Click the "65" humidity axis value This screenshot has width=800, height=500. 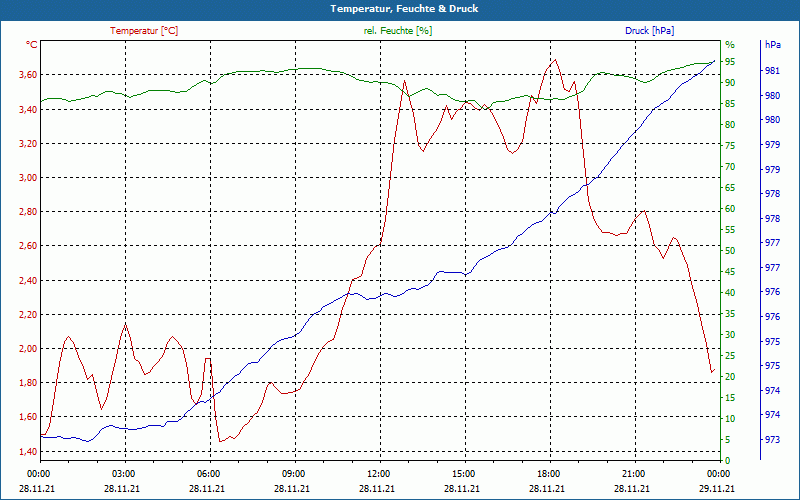pyautogui.click(x=730, y=187)
